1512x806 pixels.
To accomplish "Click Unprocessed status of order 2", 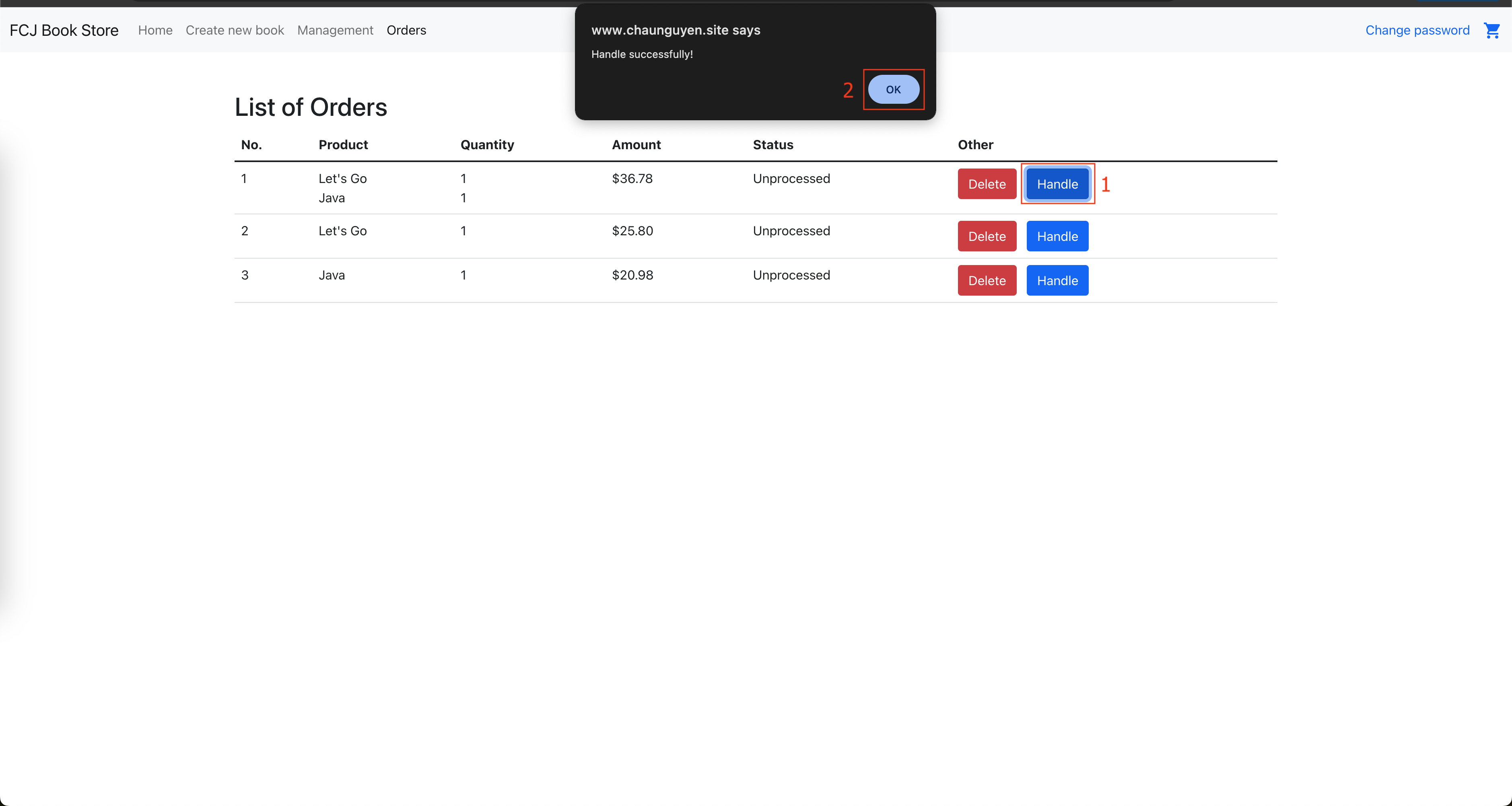I will tap(791, 230).
